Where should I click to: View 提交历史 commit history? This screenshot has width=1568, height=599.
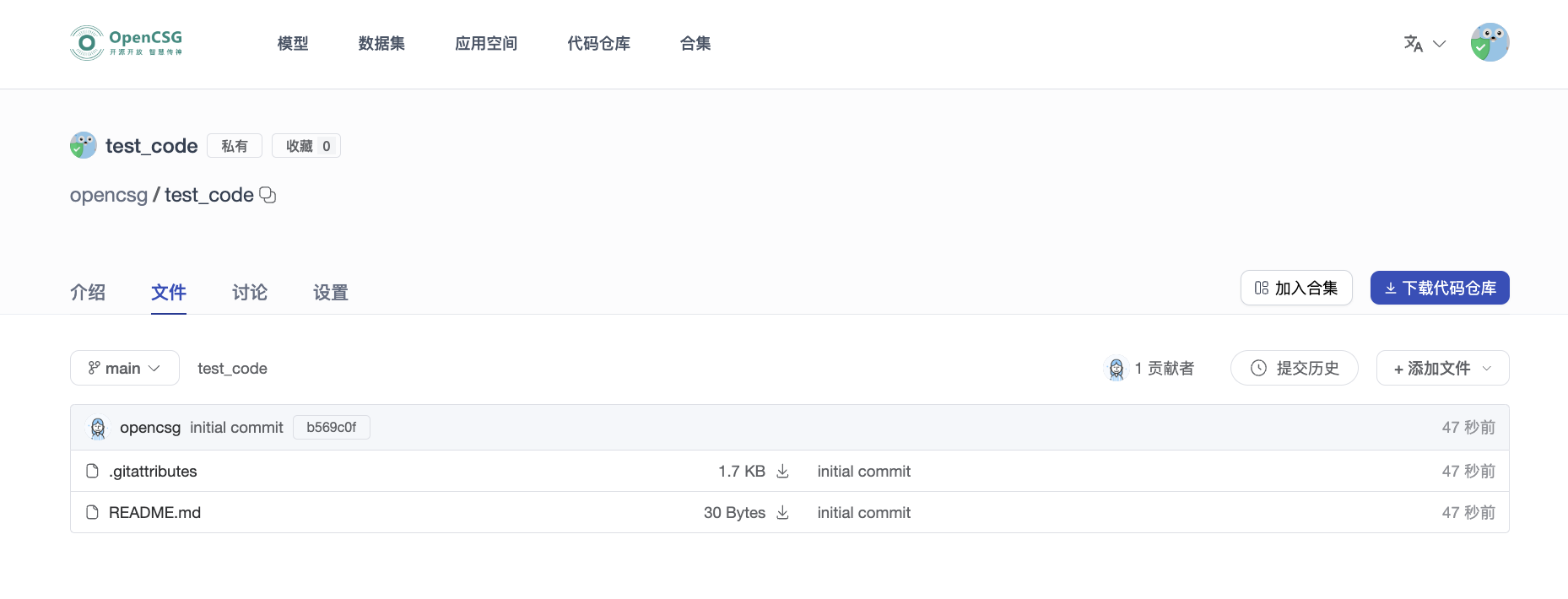tap(1295, 368)
